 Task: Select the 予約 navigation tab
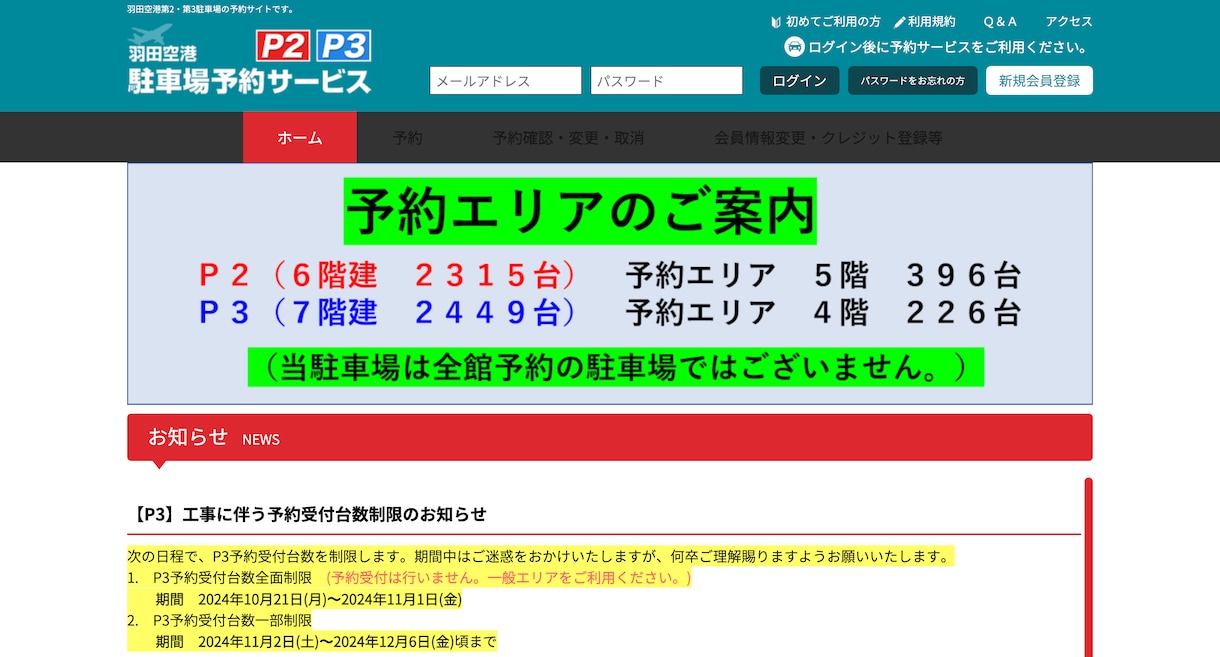tap(407, 138)
